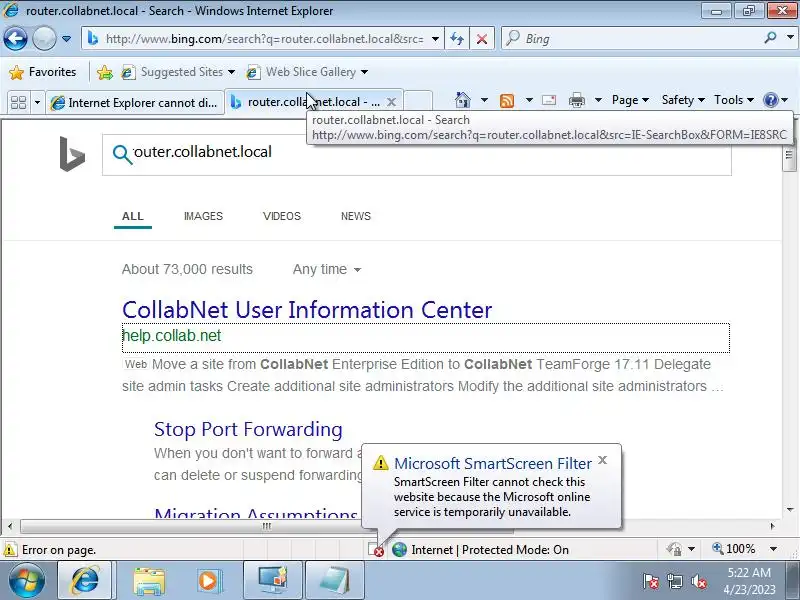Viewport: 800px width, 600px height.
Task: Open the Favorites center
Action: (43, 72)
